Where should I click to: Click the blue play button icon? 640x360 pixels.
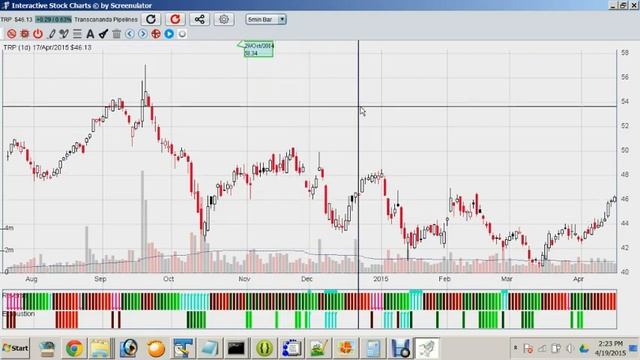click(169, 34)
